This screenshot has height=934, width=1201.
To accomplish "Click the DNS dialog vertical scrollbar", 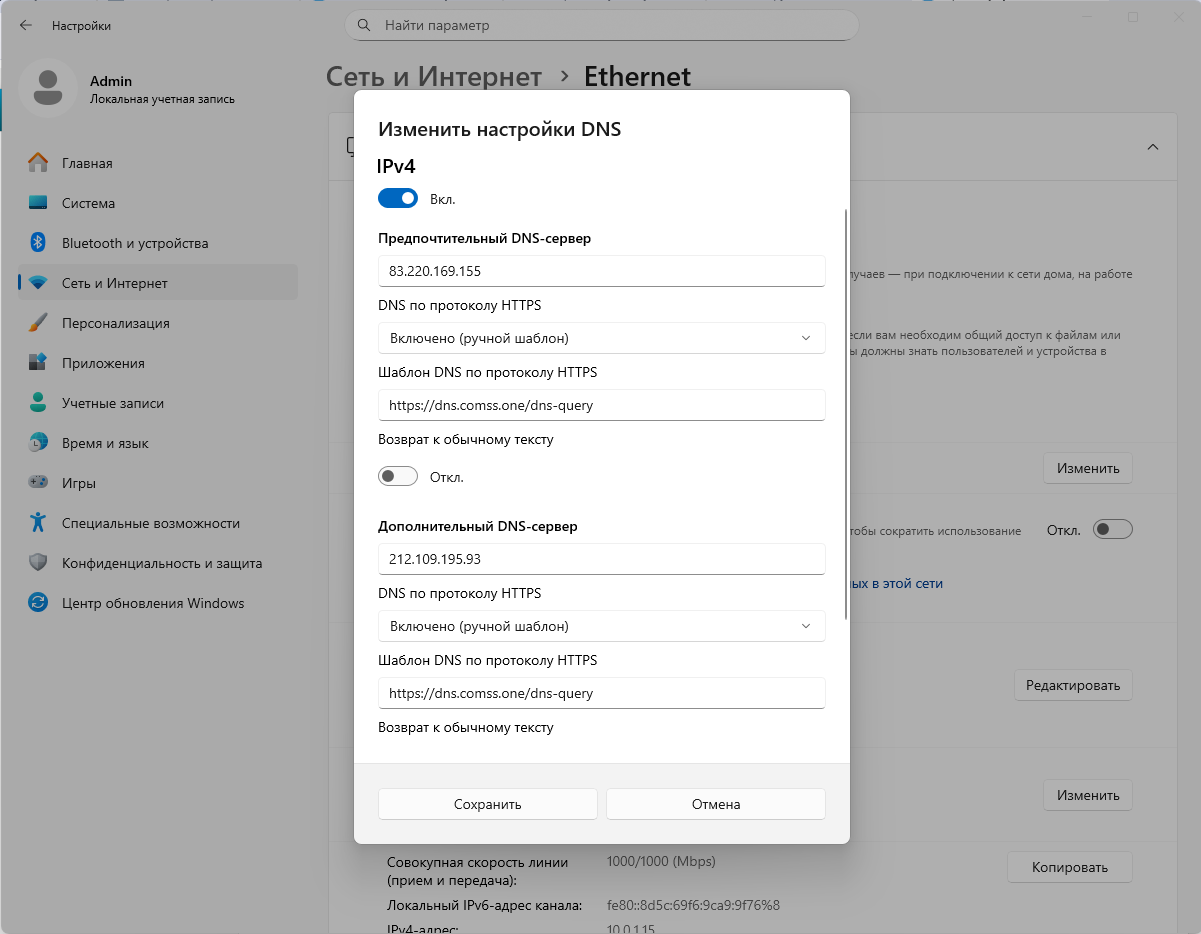I will tap(847, 410).
